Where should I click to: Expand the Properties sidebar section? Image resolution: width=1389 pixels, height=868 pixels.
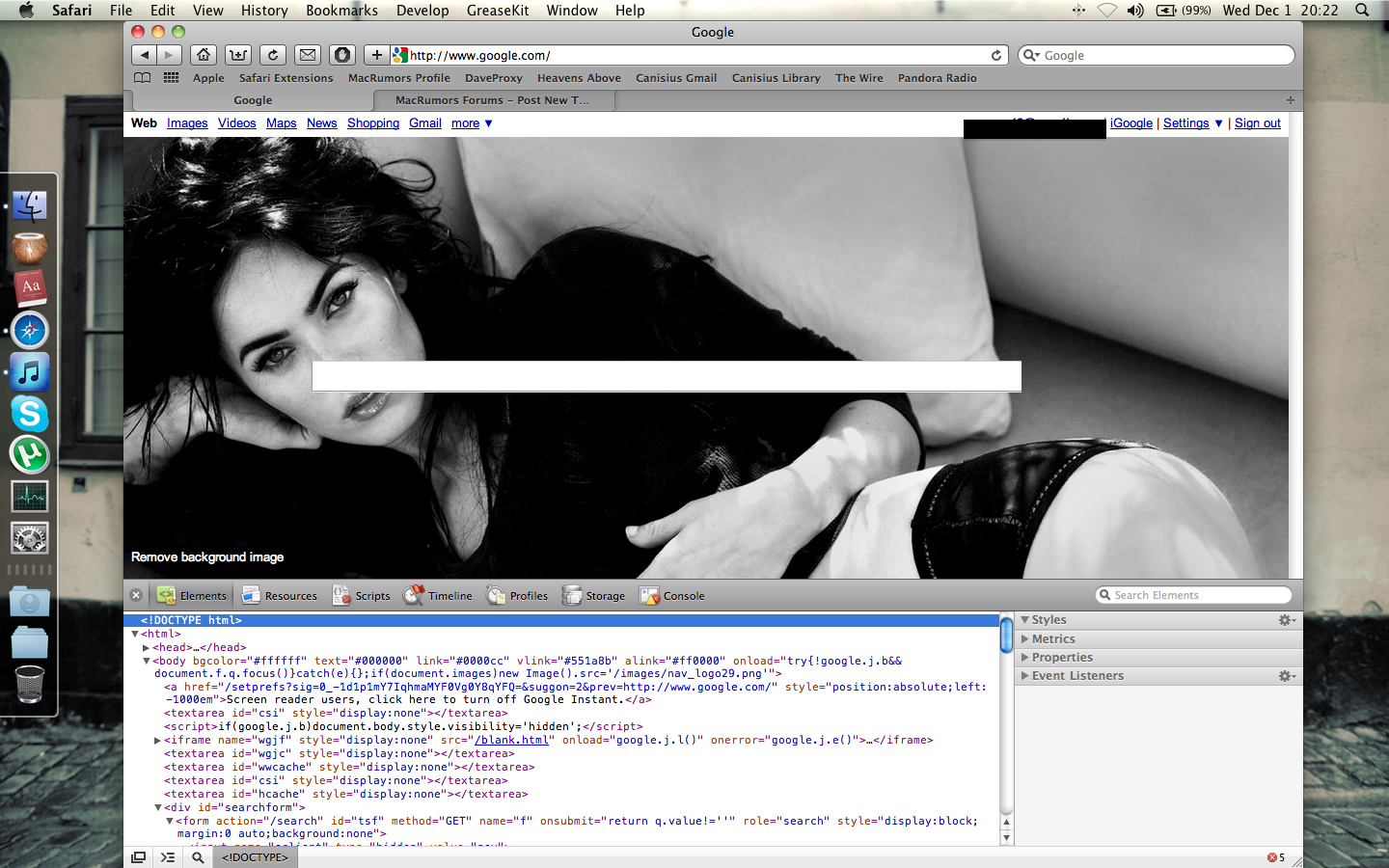1025,657
